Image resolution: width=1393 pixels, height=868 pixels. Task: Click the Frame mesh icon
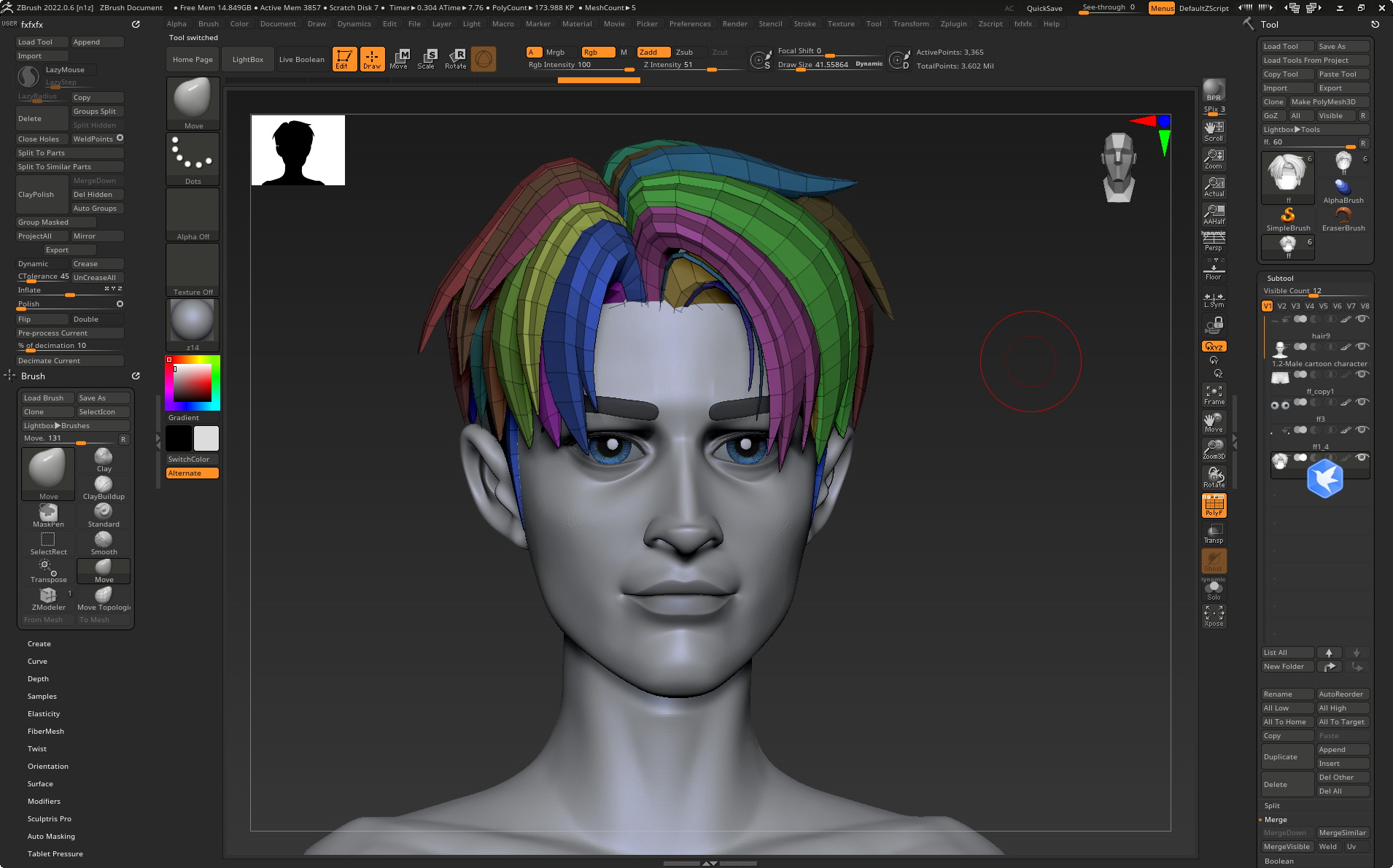click(x=1214, y=395)
